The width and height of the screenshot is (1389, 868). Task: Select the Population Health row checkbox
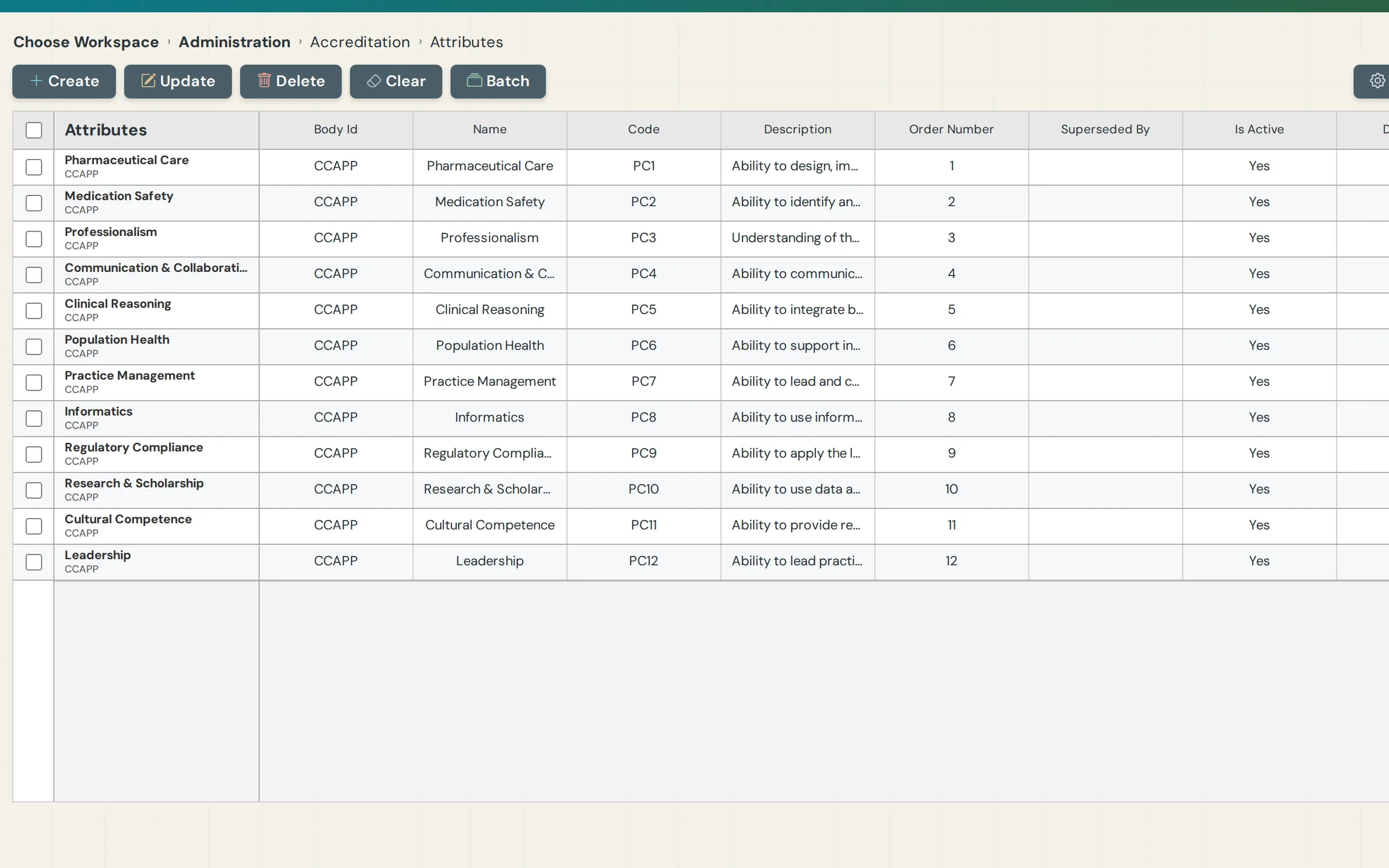34,347
